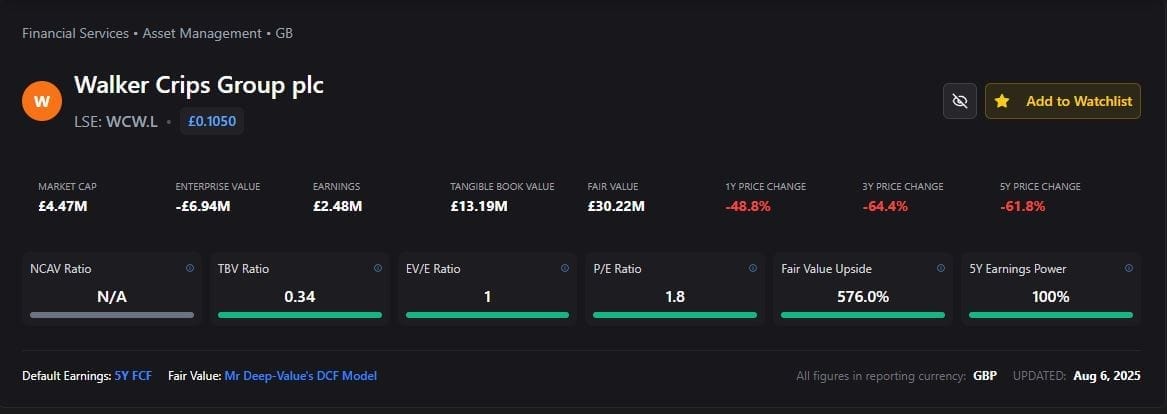
Task: Open Mr Deep-Value's DCF Model link
Action: coord(301,376)
